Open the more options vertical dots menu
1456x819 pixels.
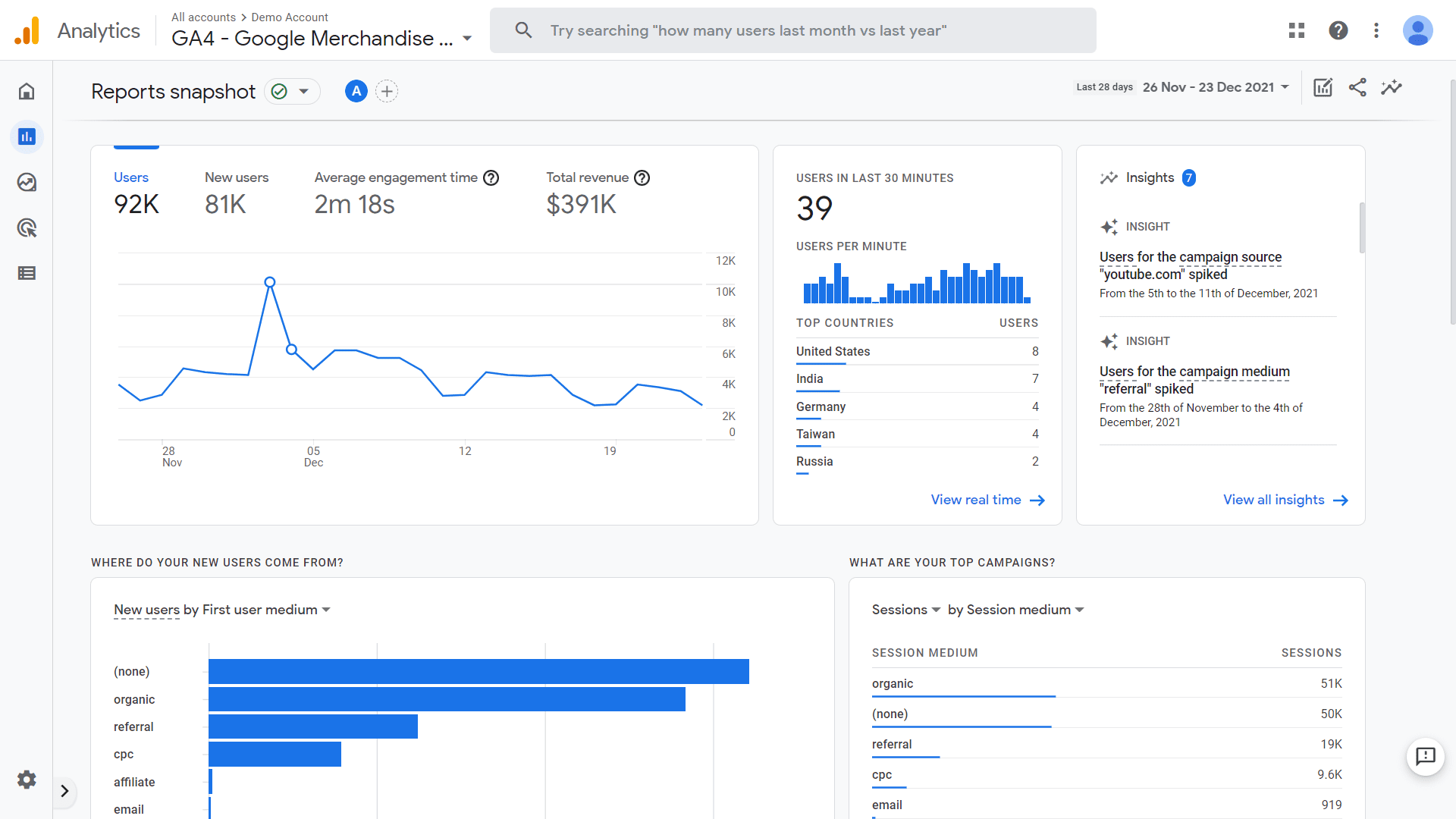1376,30
